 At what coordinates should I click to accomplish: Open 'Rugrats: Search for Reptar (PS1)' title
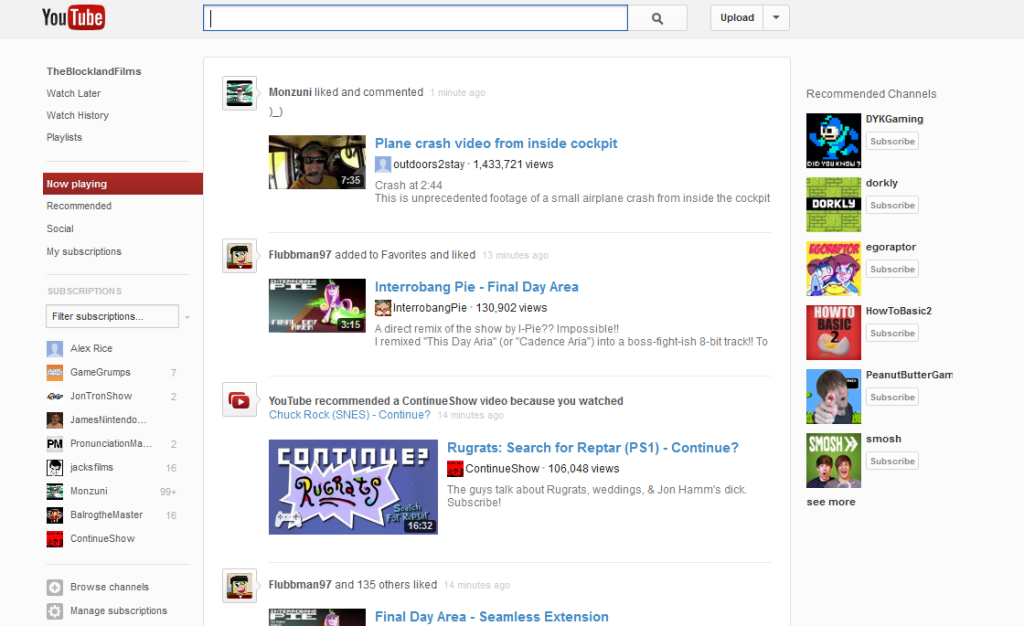pyautogui.click(x=592, y=448)
